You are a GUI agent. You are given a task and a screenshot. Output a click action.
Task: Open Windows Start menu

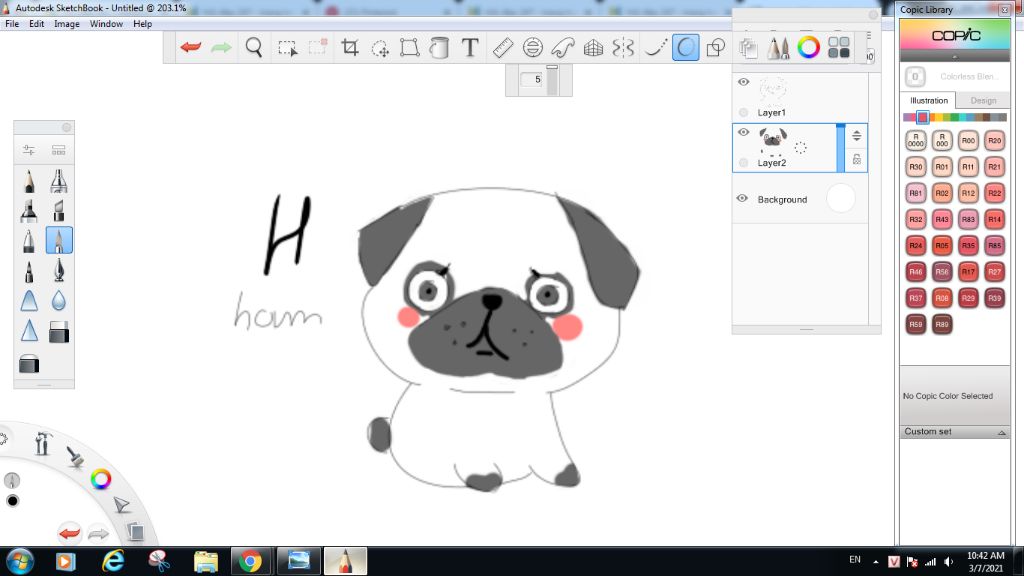[x=20, y=561]
